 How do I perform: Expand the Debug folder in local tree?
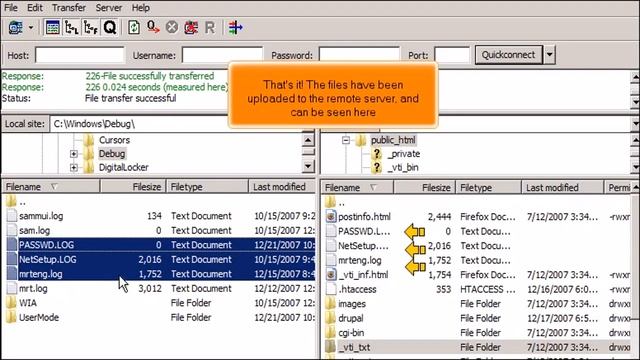(73, 154)
